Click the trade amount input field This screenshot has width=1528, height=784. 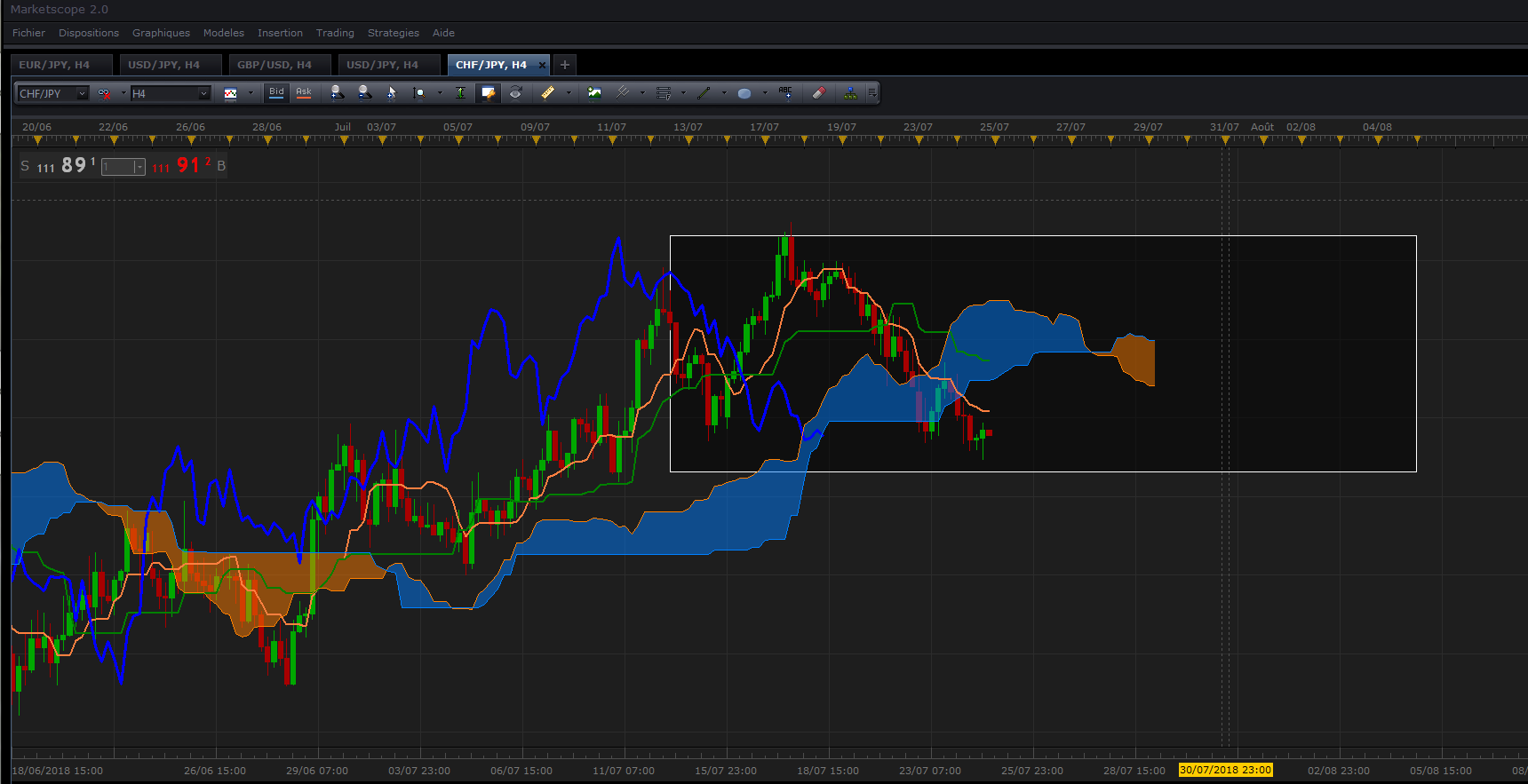[x=117, y=167]
